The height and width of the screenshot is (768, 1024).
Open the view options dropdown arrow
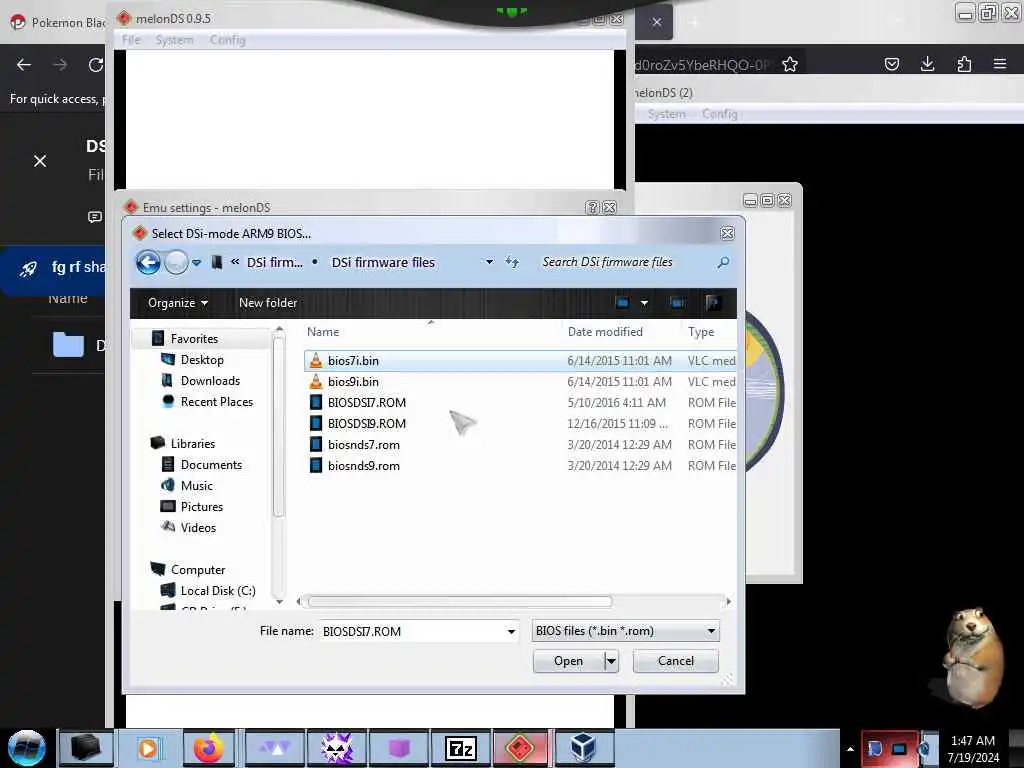[645, 303]
